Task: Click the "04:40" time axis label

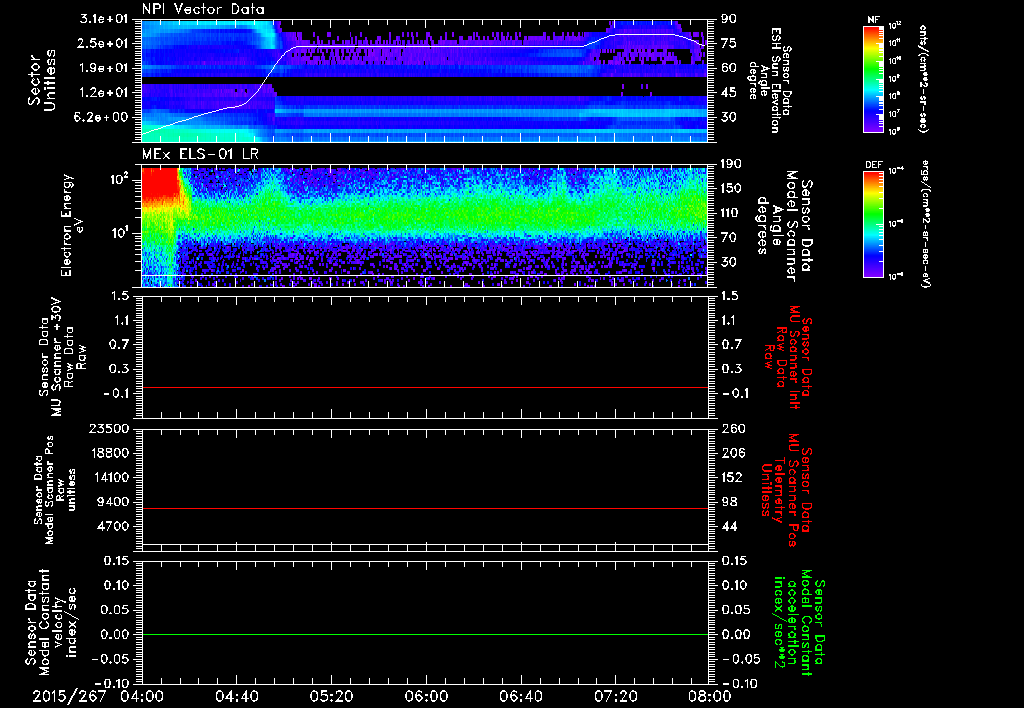Action: pos(236,696)
